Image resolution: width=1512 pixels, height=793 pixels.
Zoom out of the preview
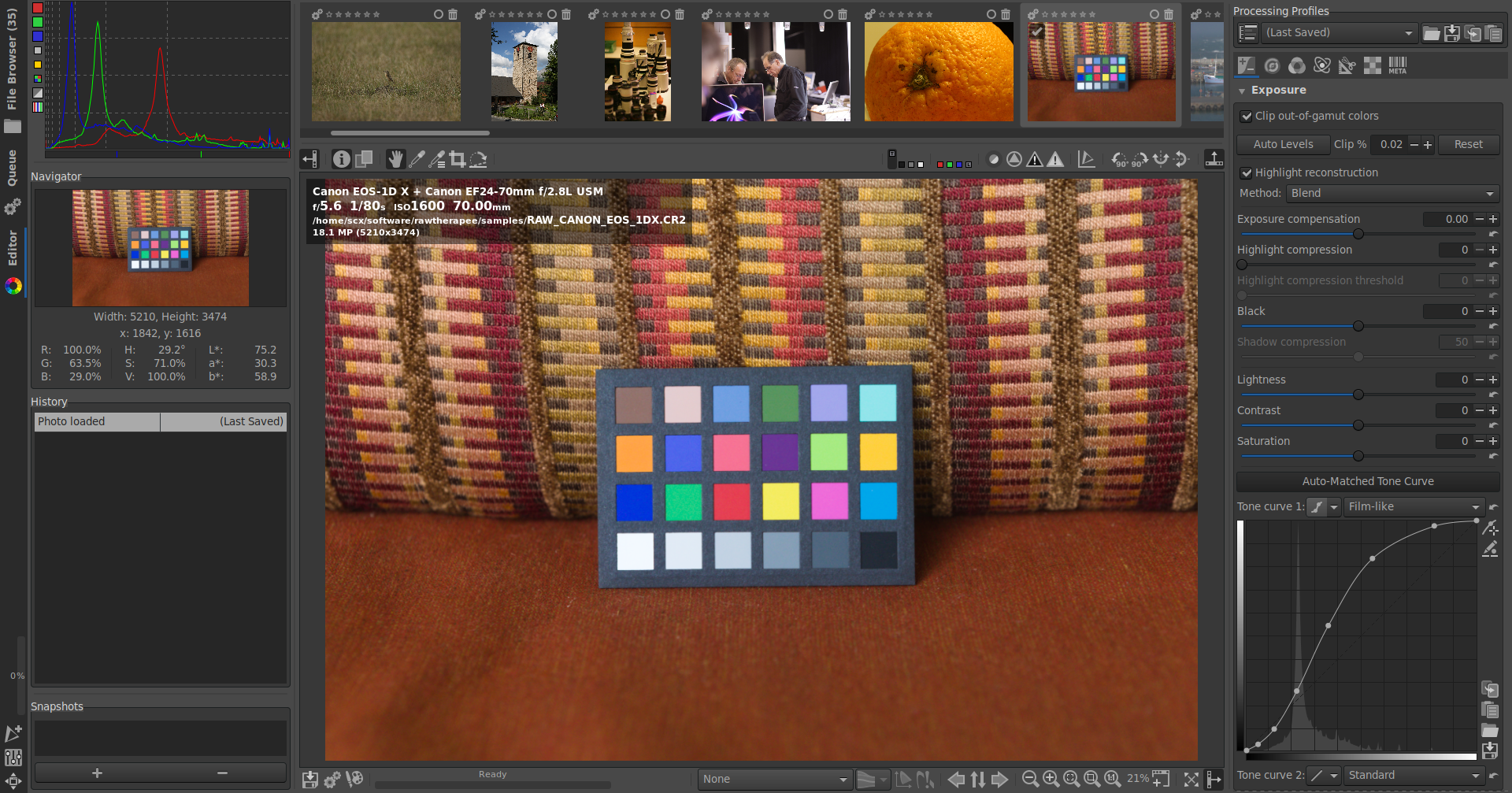[1030, 779]
